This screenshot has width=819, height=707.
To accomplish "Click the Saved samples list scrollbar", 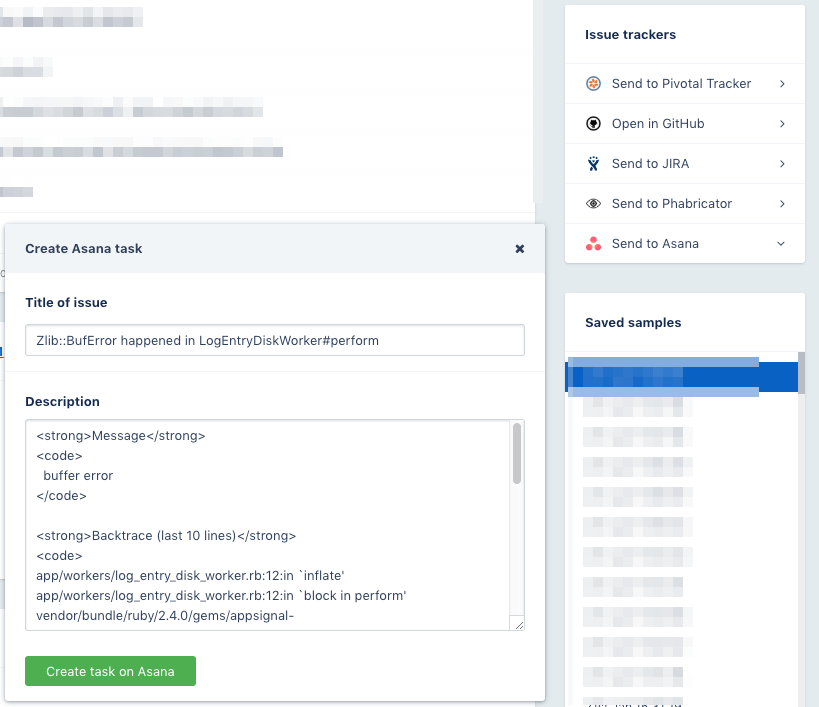I will [801, 373].
